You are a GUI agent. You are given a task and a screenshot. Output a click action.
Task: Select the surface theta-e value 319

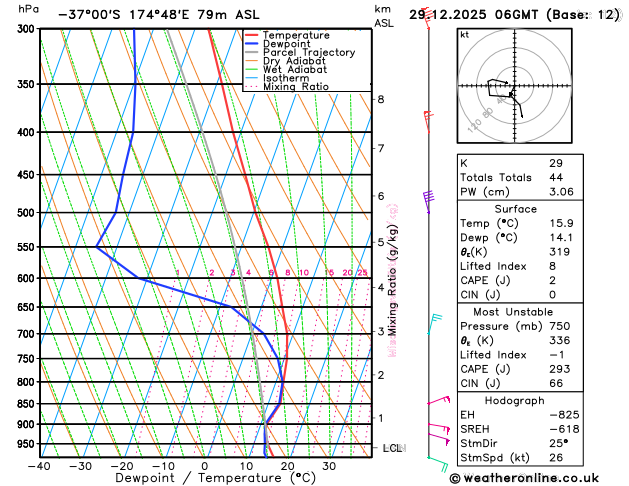[560, 252]
